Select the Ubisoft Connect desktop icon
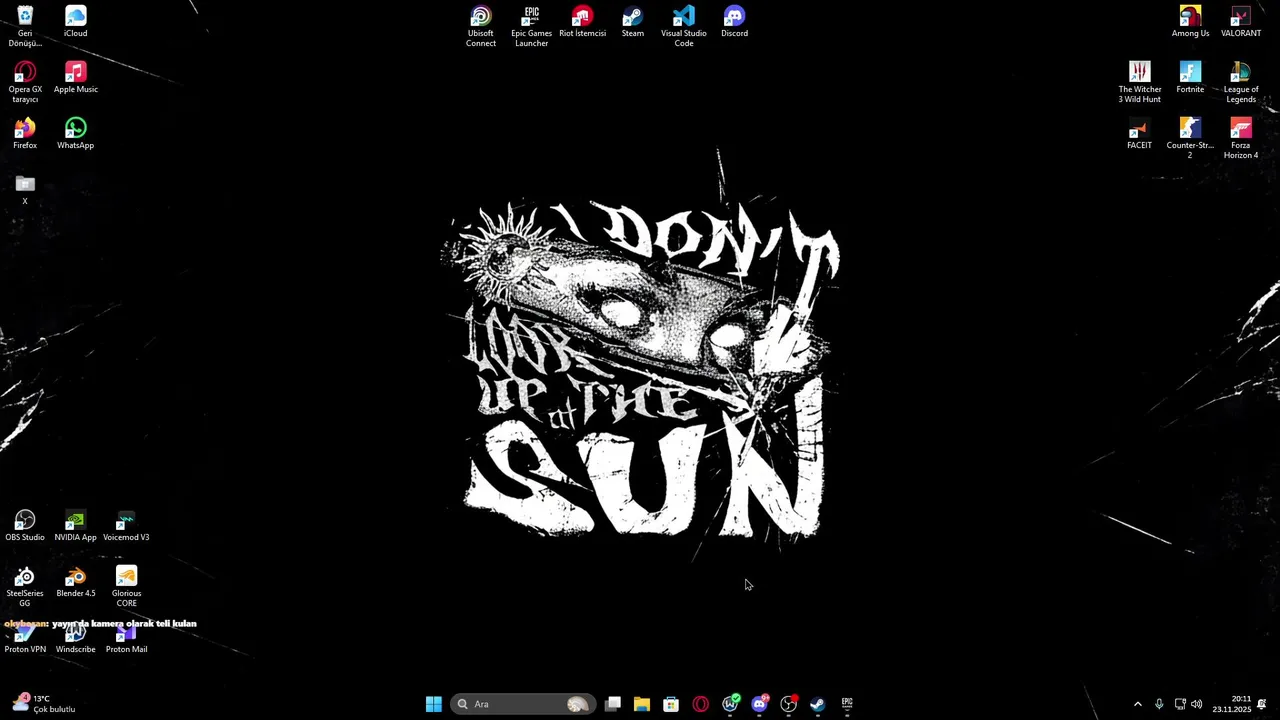Viewport: 1280px width, 720px height. coord(481,26)
